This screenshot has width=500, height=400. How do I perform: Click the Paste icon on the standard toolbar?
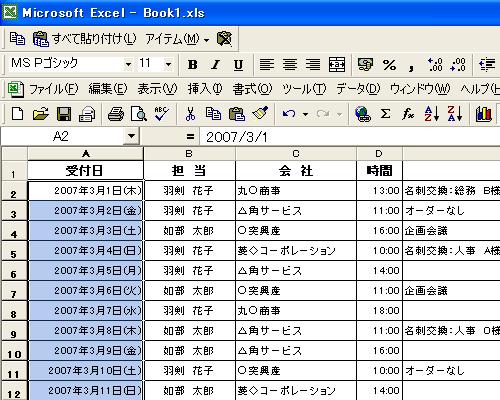click(x=237, y=114)
